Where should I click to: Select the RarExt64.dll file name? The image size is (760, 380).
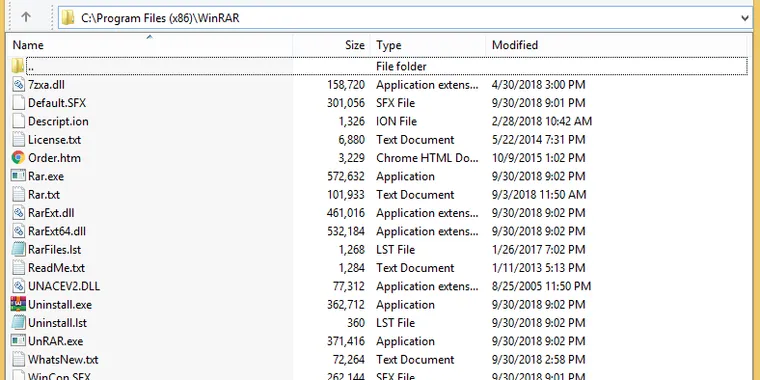(57, 231)
